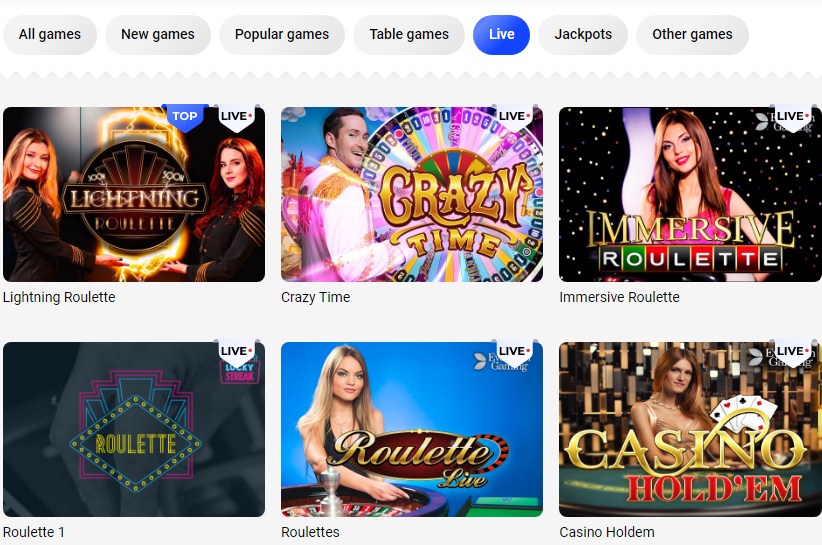This screenshot has width=822, height=545.
Task: Switch to the New games tab
Action: tap(158, 35)
